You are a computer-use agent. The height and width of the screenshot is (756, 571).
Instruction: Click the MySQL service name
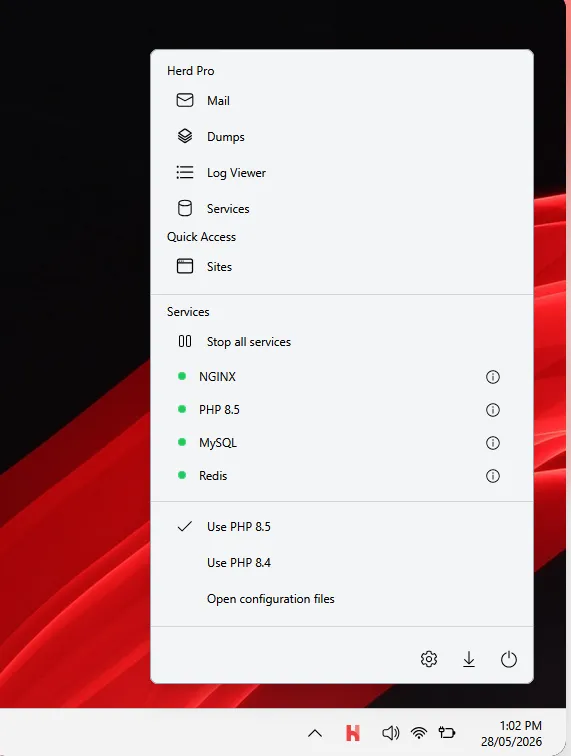pos(218,443)
